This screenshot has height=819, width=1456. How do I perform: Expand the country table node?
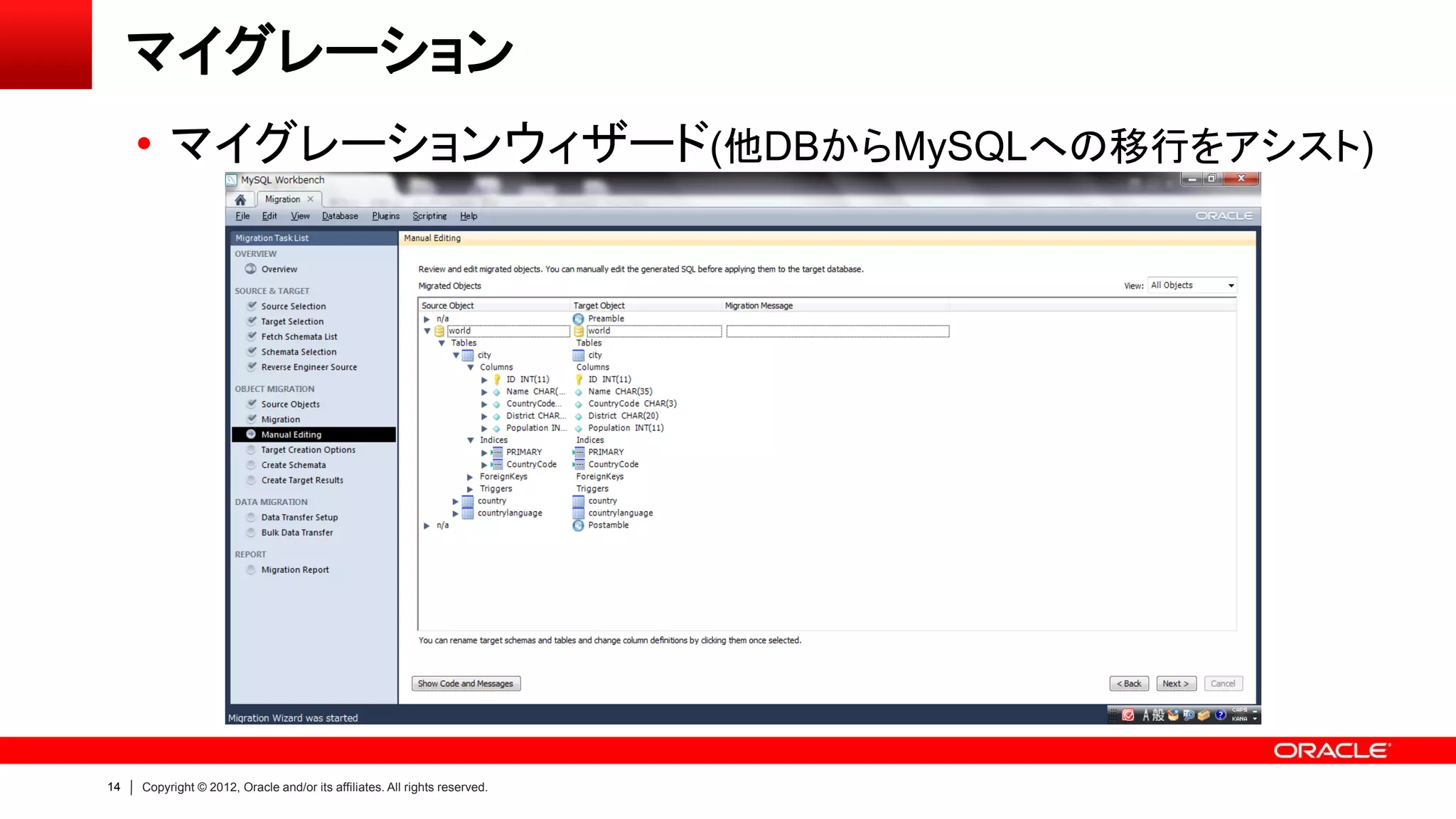coord(455,501)
